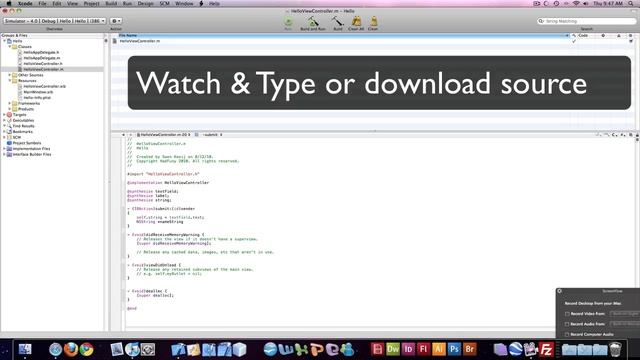The width and height of the screenshot is (640, 360).
Task: Select the Interface Builder Files smart group
Action: [x=32, y=155]
